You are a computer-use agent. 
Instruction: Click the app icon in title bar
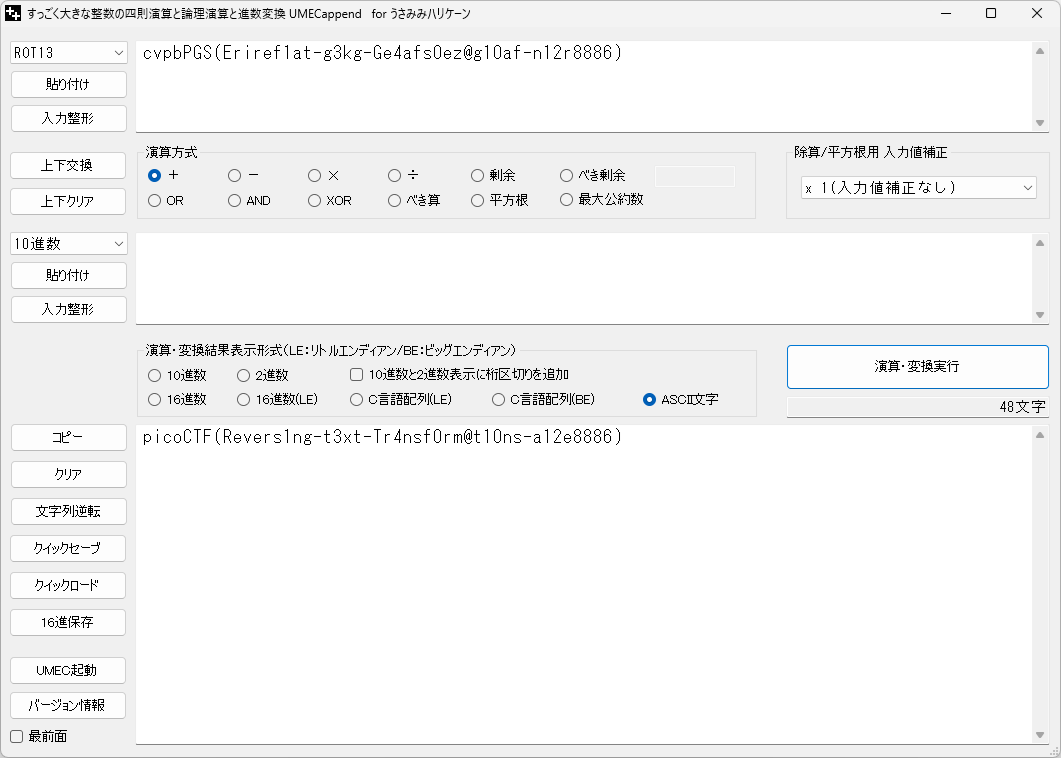tap(14, 14)
